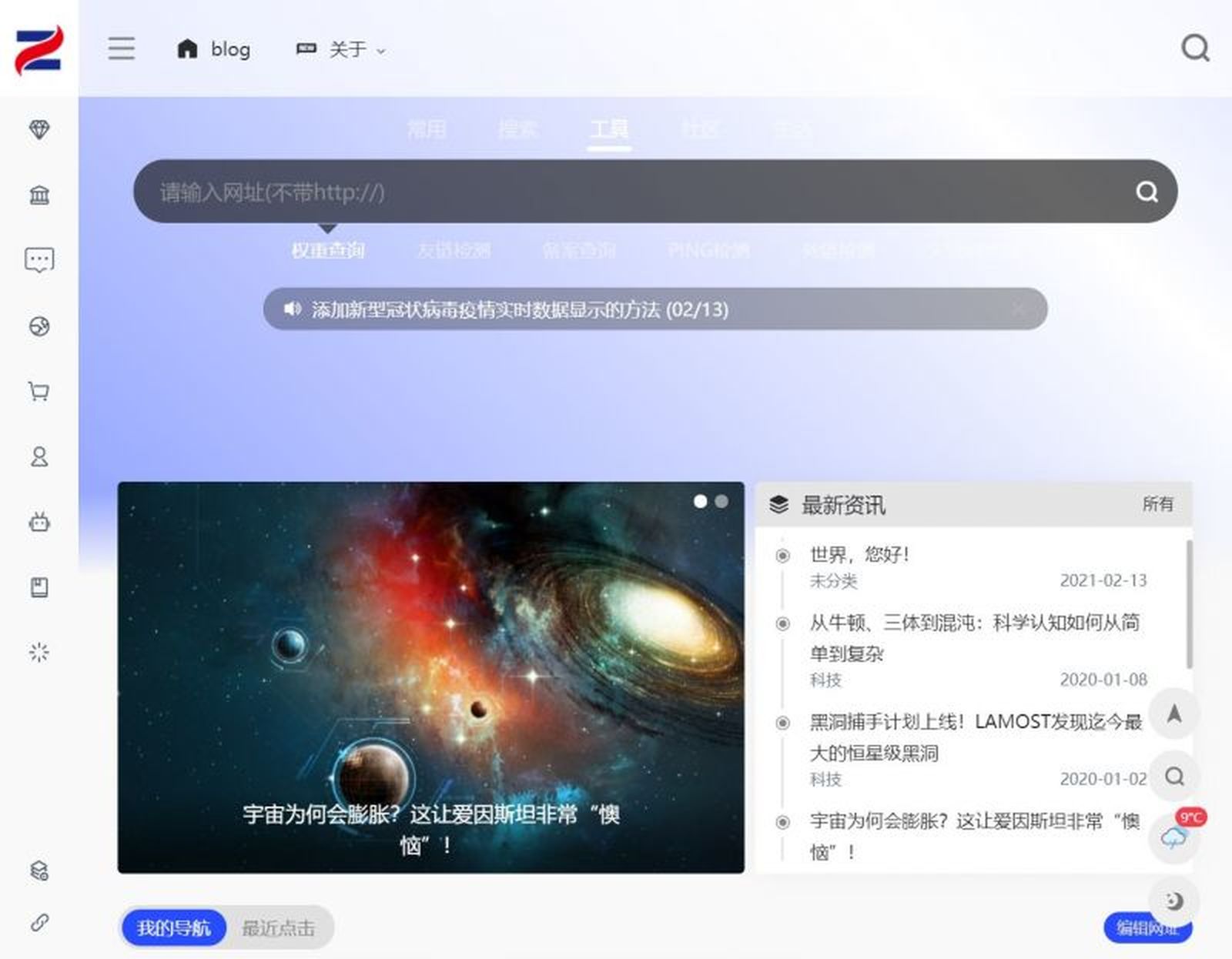The height and width of the screenshot is (959, 1232).
Task: Click the magnifier inside the URL query bar
Action: point(1147,192)
